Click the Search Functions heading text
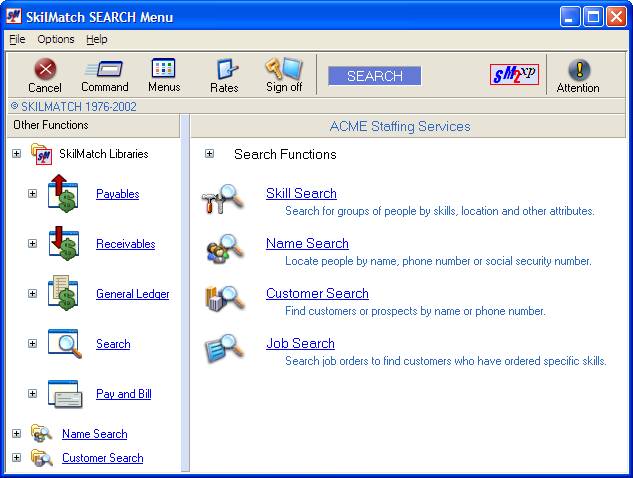The height and width of the screenshot is (478, 633). tap(285, 154)
